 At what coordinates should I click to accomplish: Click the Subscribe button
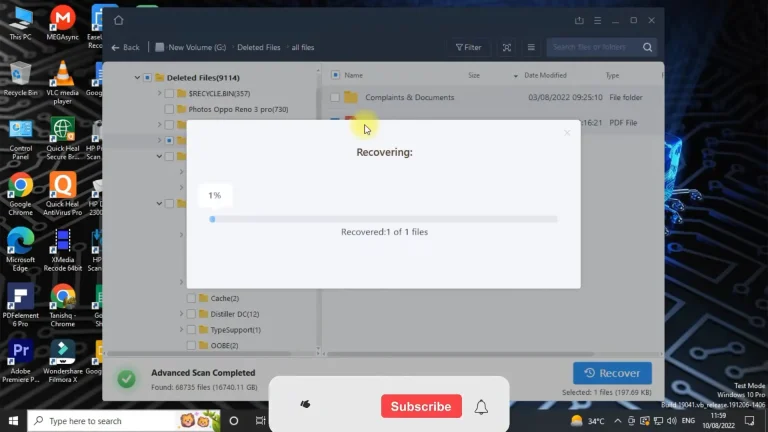[x=421, y=407]
